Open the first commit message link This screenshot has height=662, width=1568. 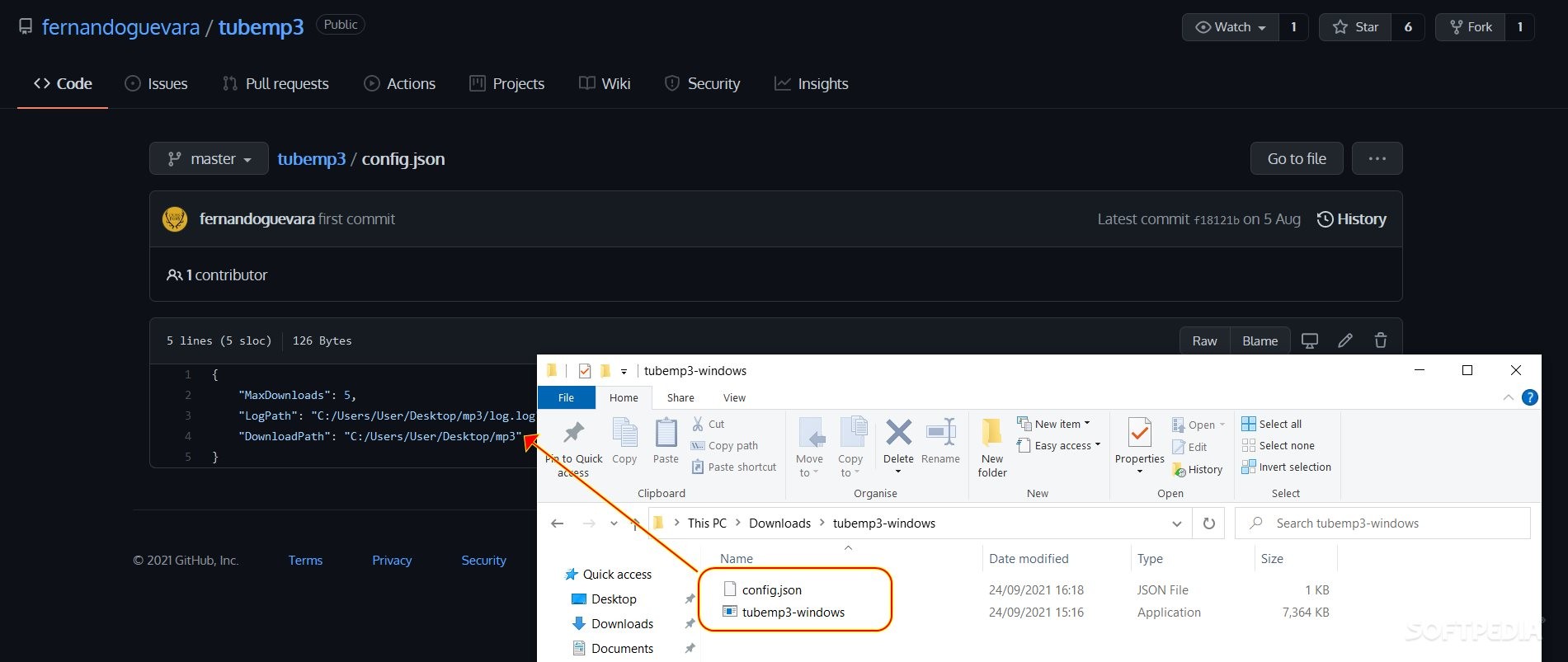tap(356, 219)
